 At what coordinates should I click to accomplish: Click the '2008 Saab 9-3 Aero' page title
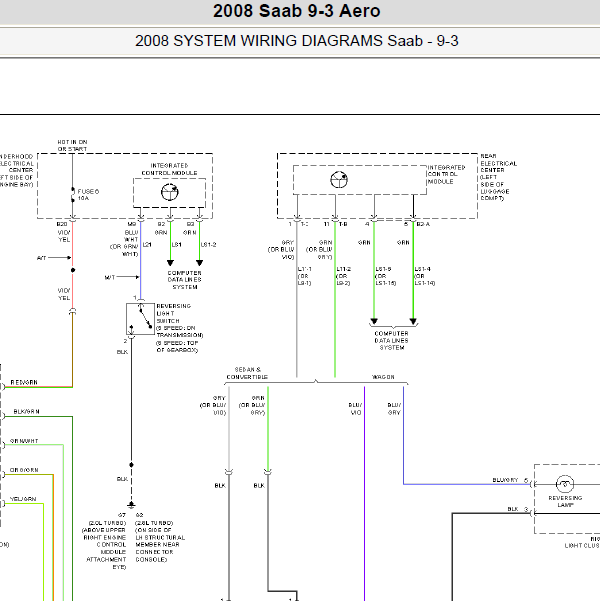click(296, 11)
